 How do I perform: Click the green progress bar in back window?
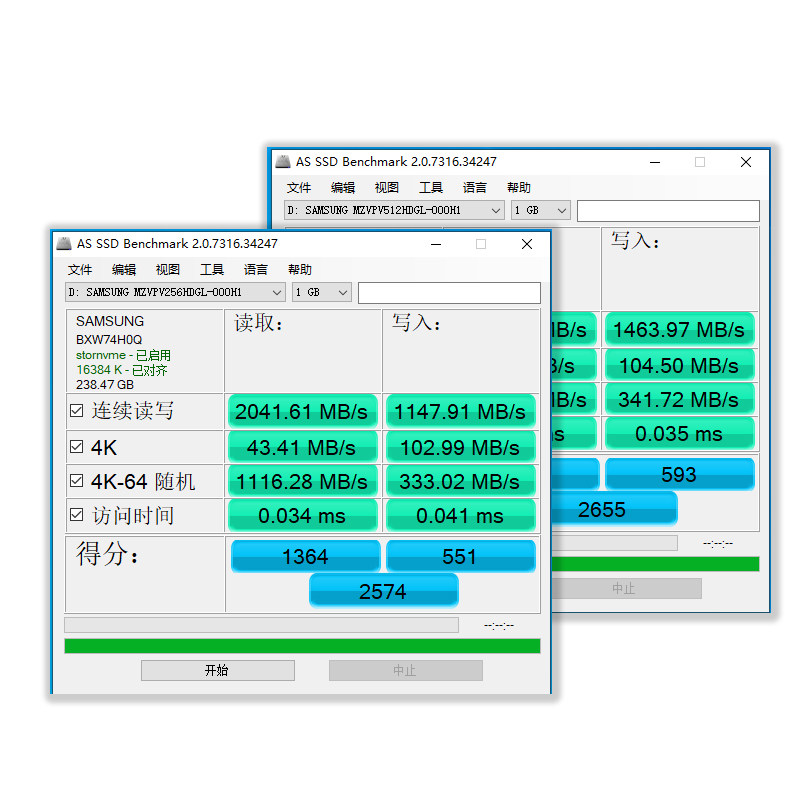click(656, 564)
